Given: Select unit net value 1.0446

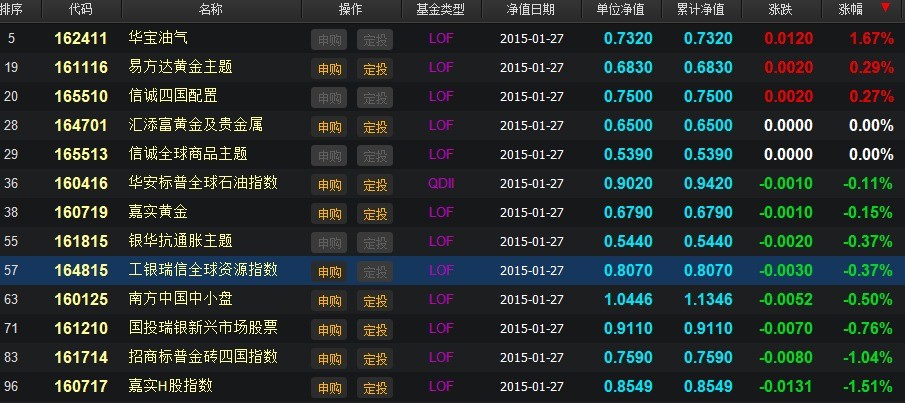Looking at the screenshot, I should coord(628,299).
